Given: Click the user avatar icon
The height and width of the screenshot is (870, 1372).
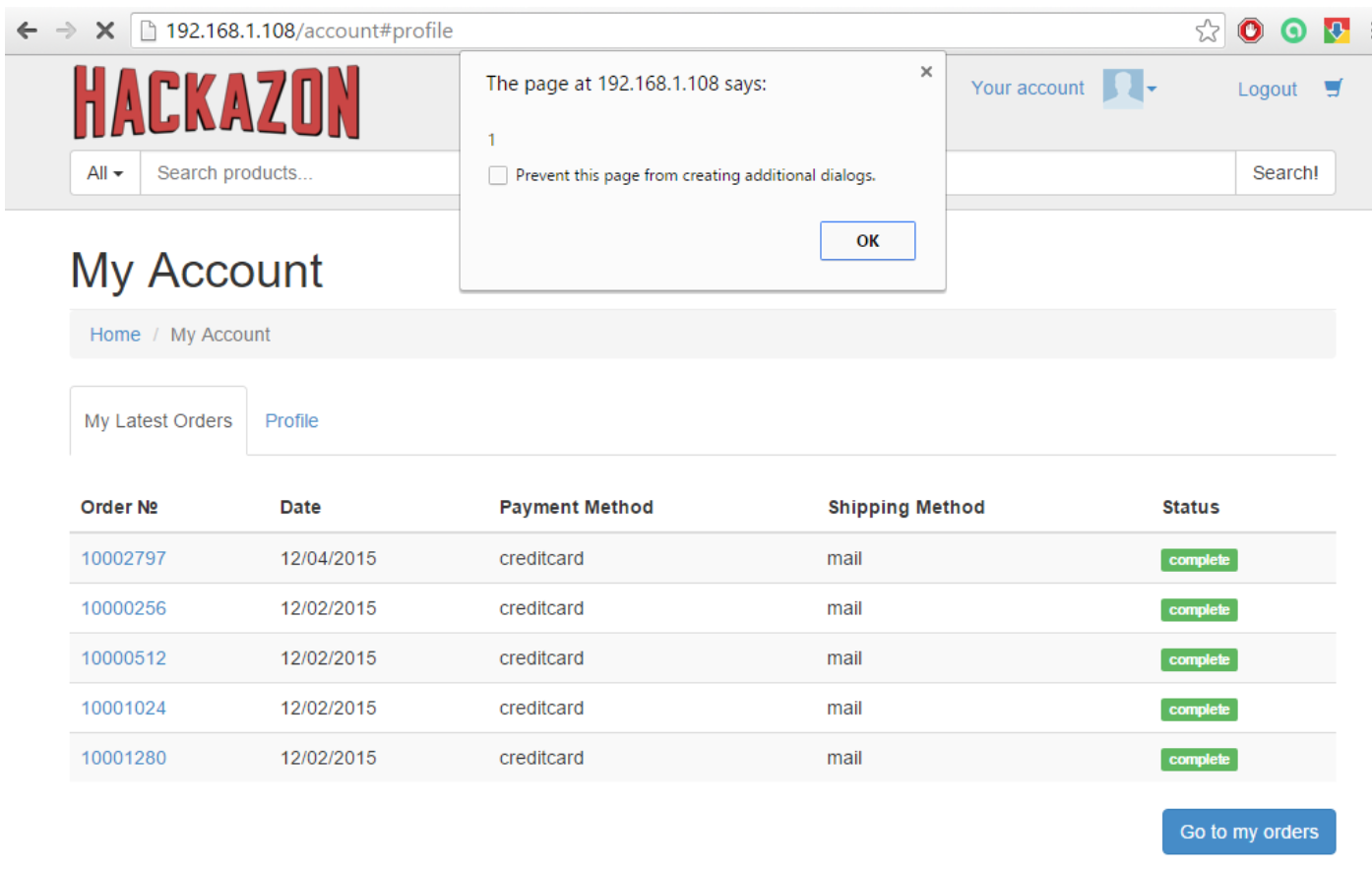Looking at the screenshot, I should point(1122,88).
